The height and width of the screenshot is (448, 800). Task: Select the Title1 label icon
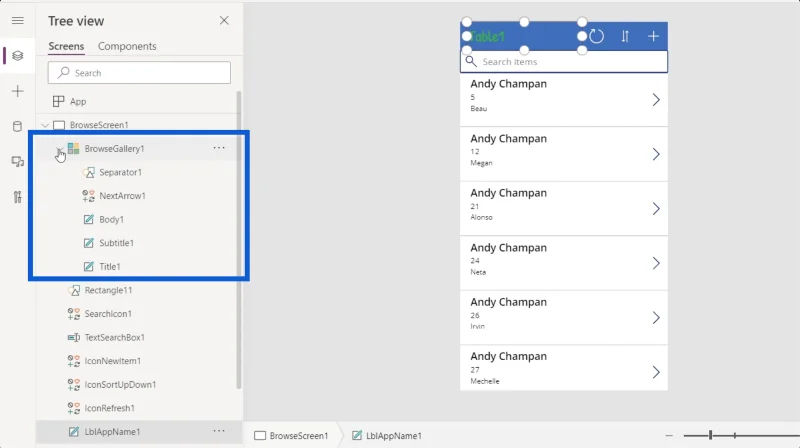pyautogui.click(x=88, y=266)
